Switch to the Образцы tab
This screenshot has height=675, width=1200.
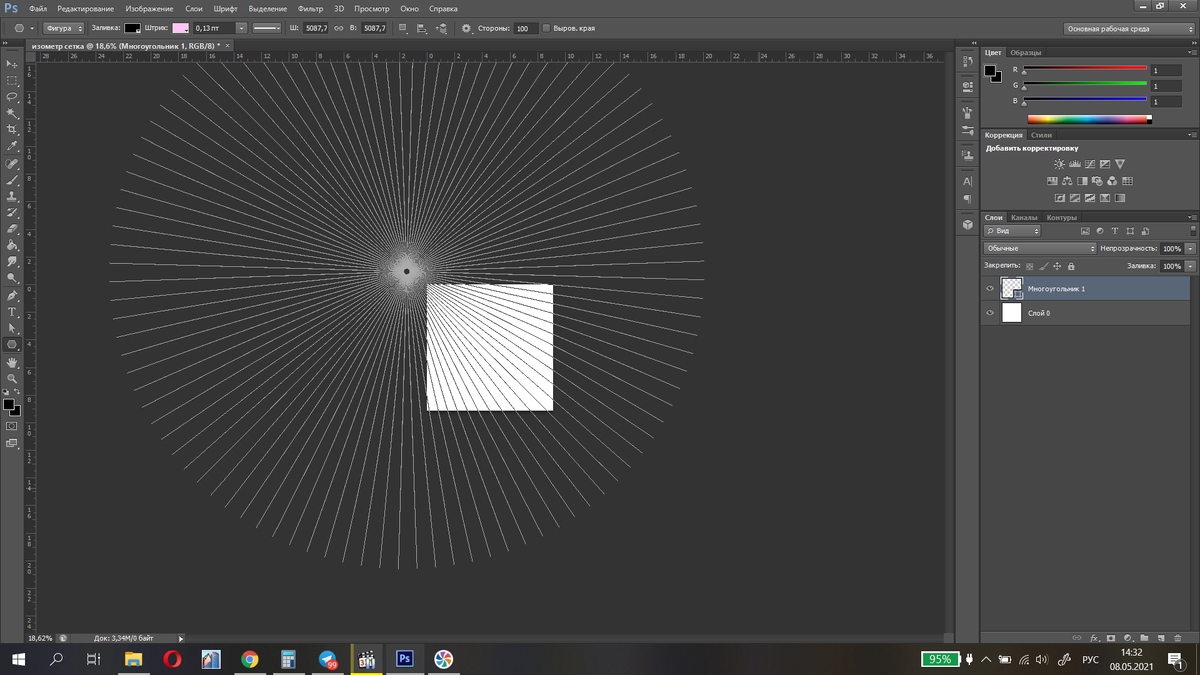tap(1025, 52)
